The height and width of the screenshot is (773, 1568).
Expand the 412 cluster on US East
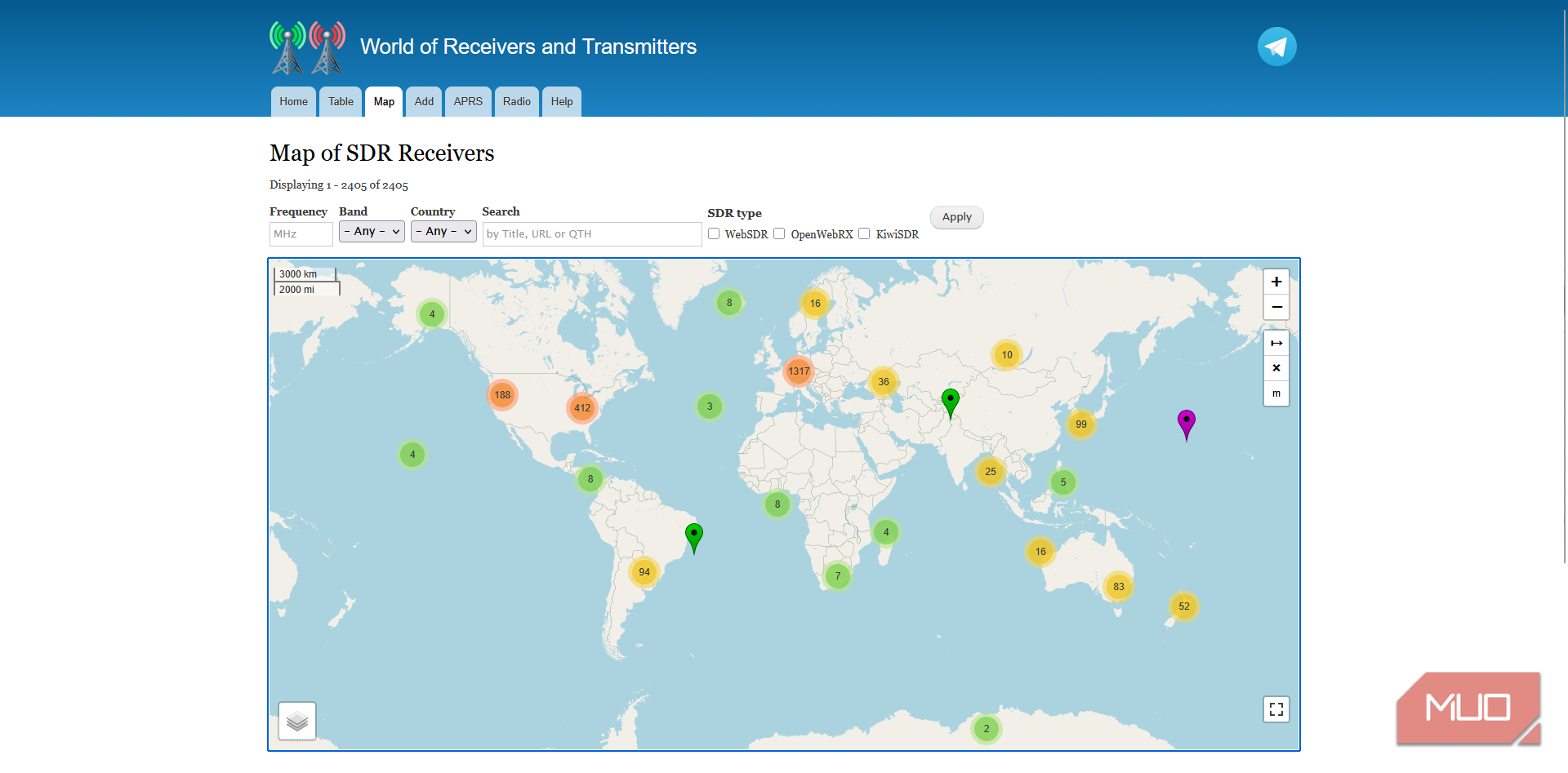click(582, 407)
